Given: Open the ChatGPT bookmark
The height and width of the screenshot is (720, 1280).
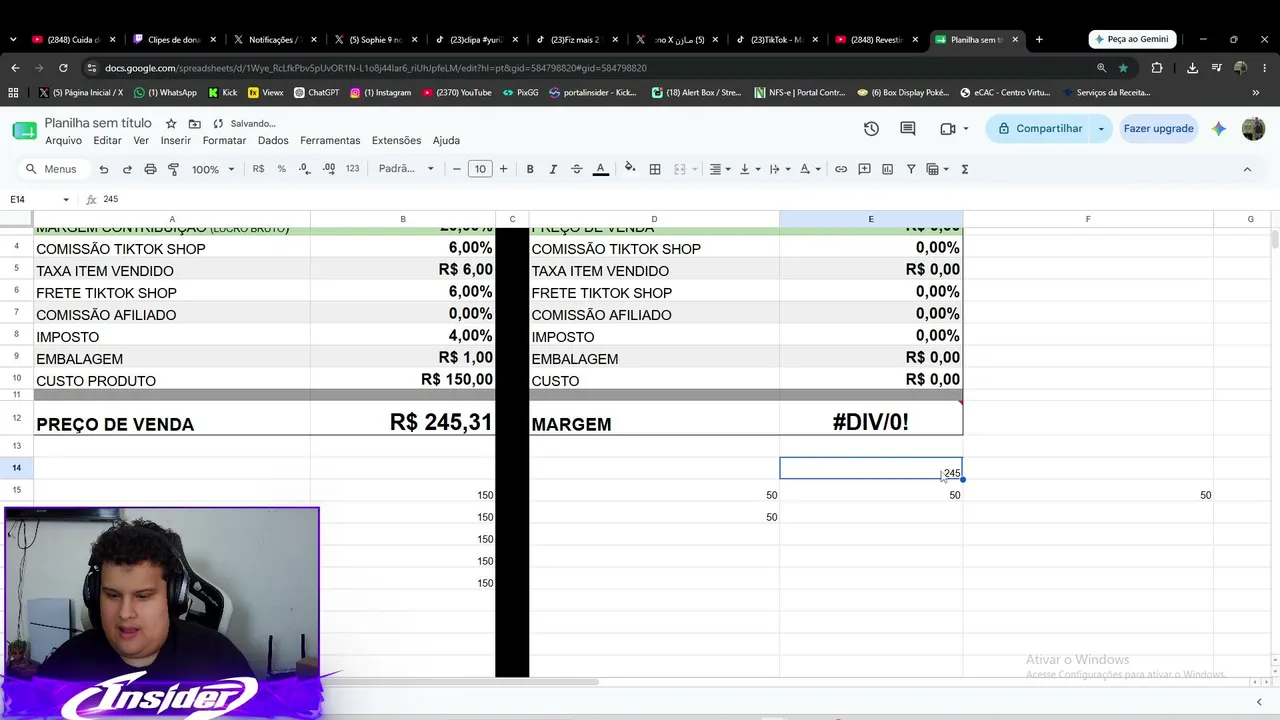Looking at the screenshot, I should coord(316,92).
